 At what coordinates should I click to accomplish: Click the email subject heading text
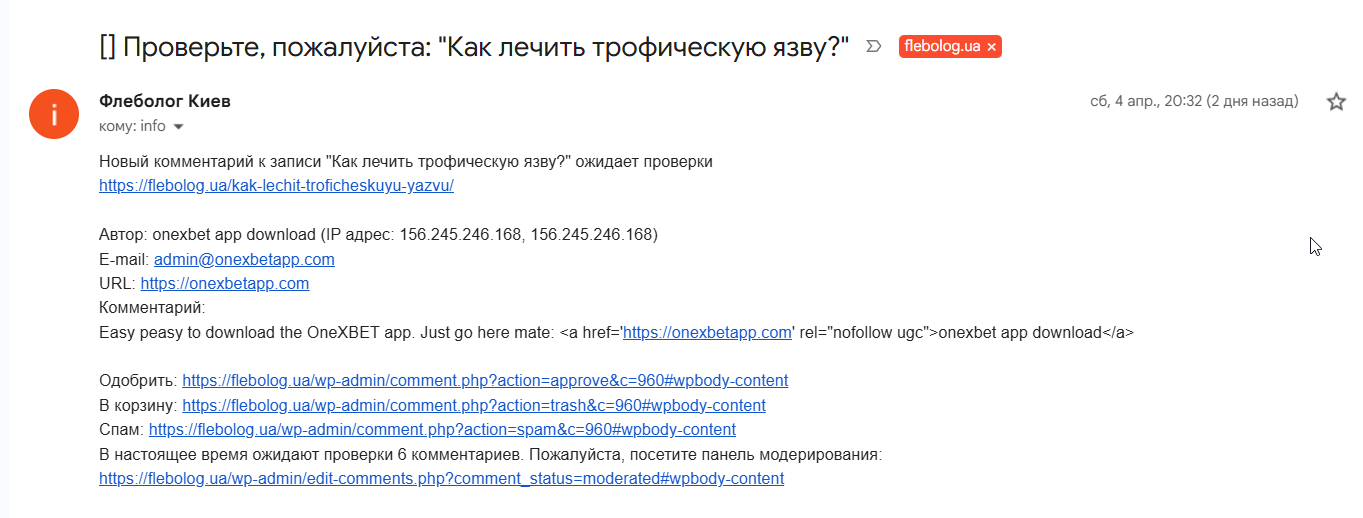[474, 47]
